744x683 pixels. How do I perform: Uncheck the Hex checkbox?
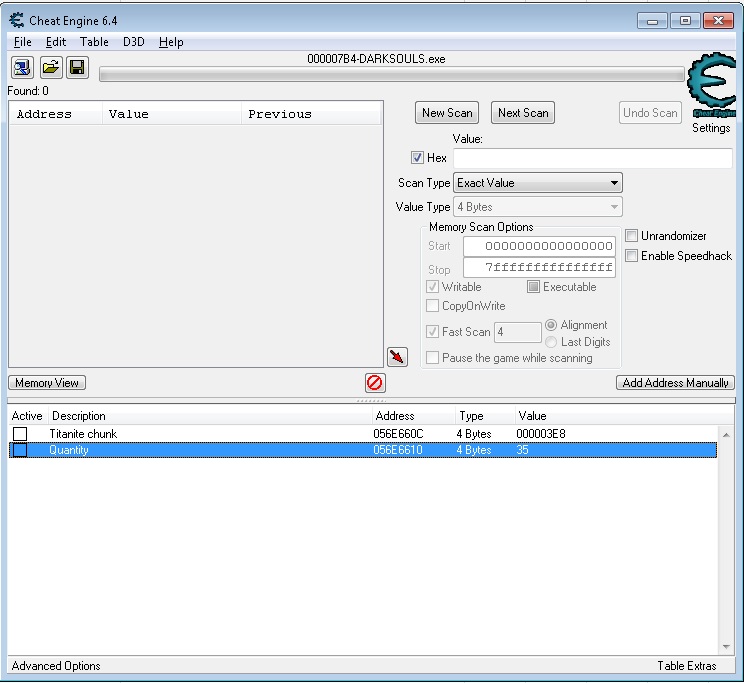point(417,158)
